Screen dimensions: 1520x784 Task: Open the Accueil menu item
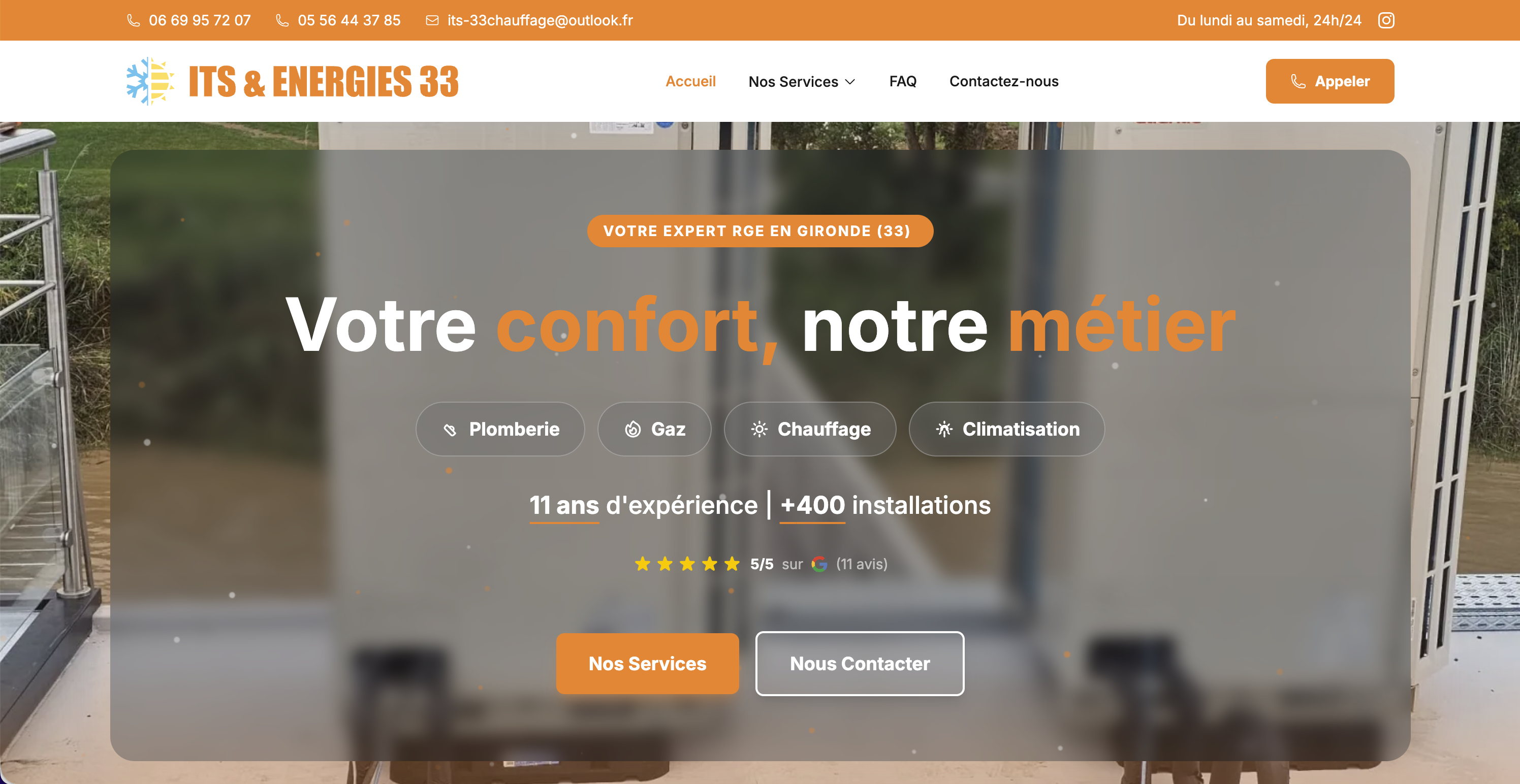tap(690, 81)
